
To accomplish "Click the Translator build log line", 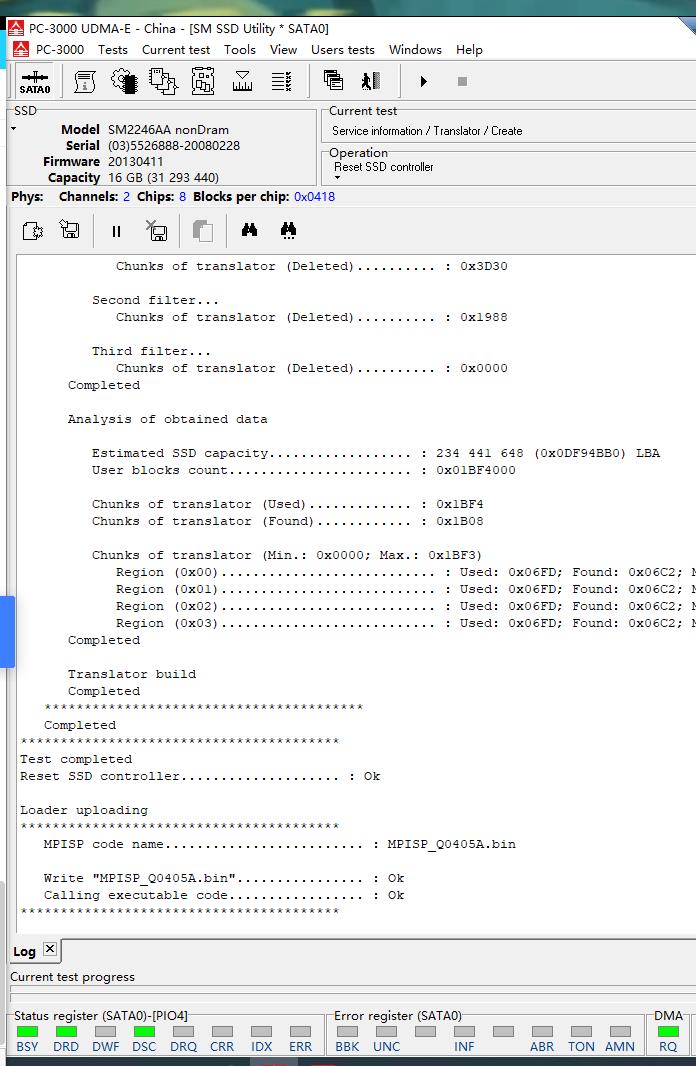I will point(132,674).
